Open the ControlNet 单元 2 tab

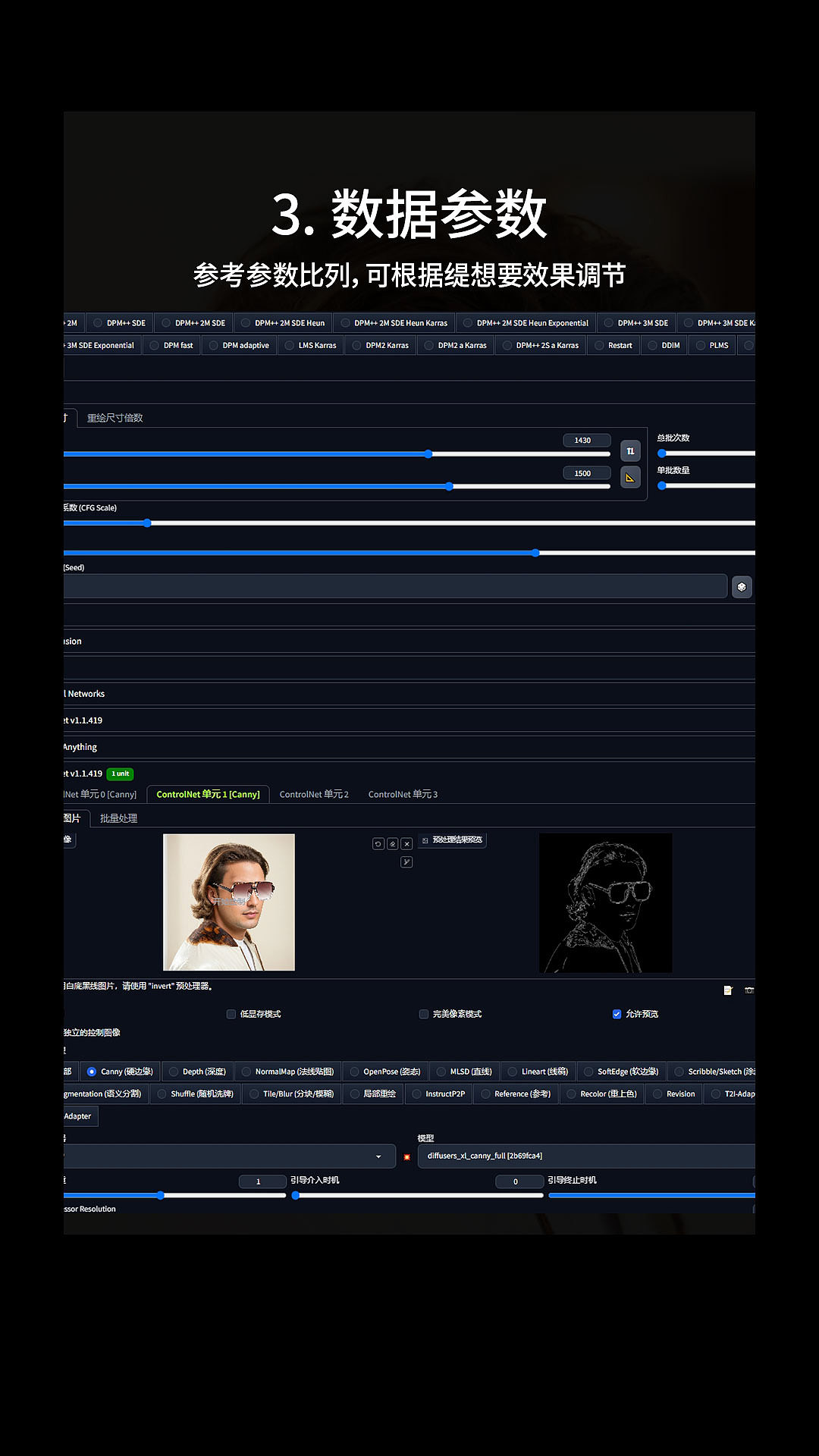[314, 794]
